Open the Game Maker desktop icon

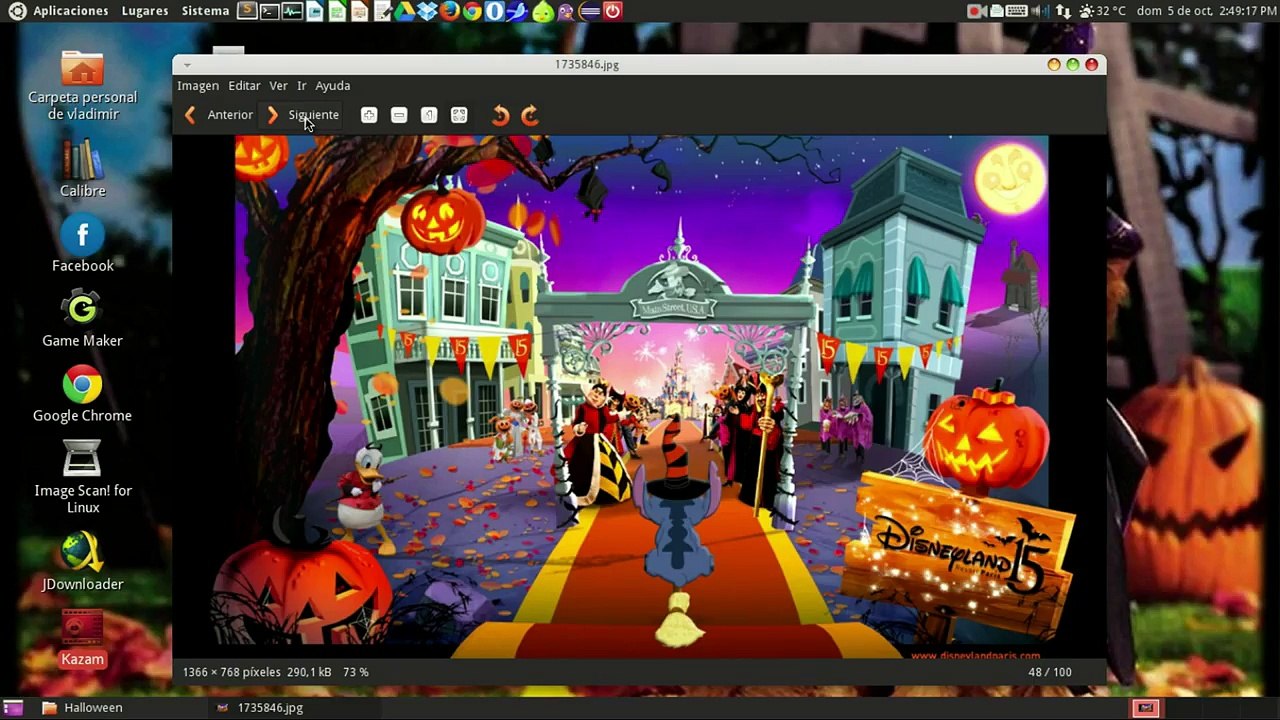click(82, 320)
